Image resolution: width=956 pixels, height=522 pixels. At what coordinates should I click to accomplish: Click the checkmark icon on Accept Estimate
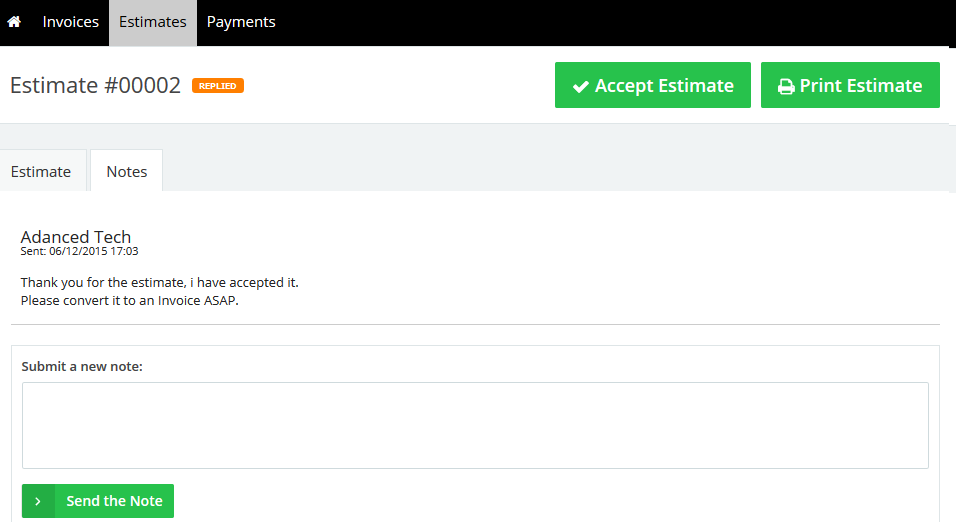click(x=580, y=87)
